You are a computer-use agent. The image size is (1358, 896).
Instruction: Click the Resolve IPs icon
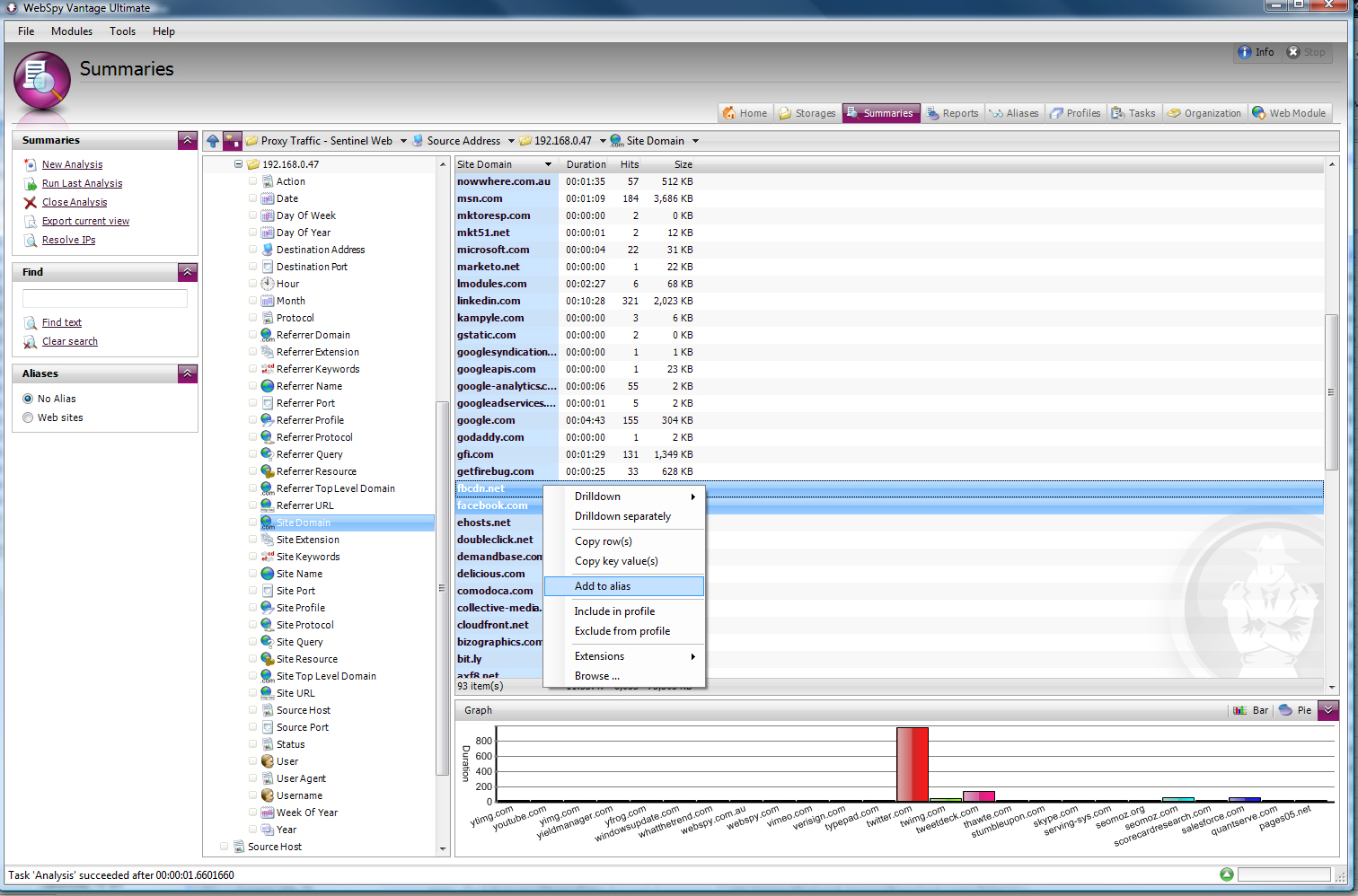point(31,240)
